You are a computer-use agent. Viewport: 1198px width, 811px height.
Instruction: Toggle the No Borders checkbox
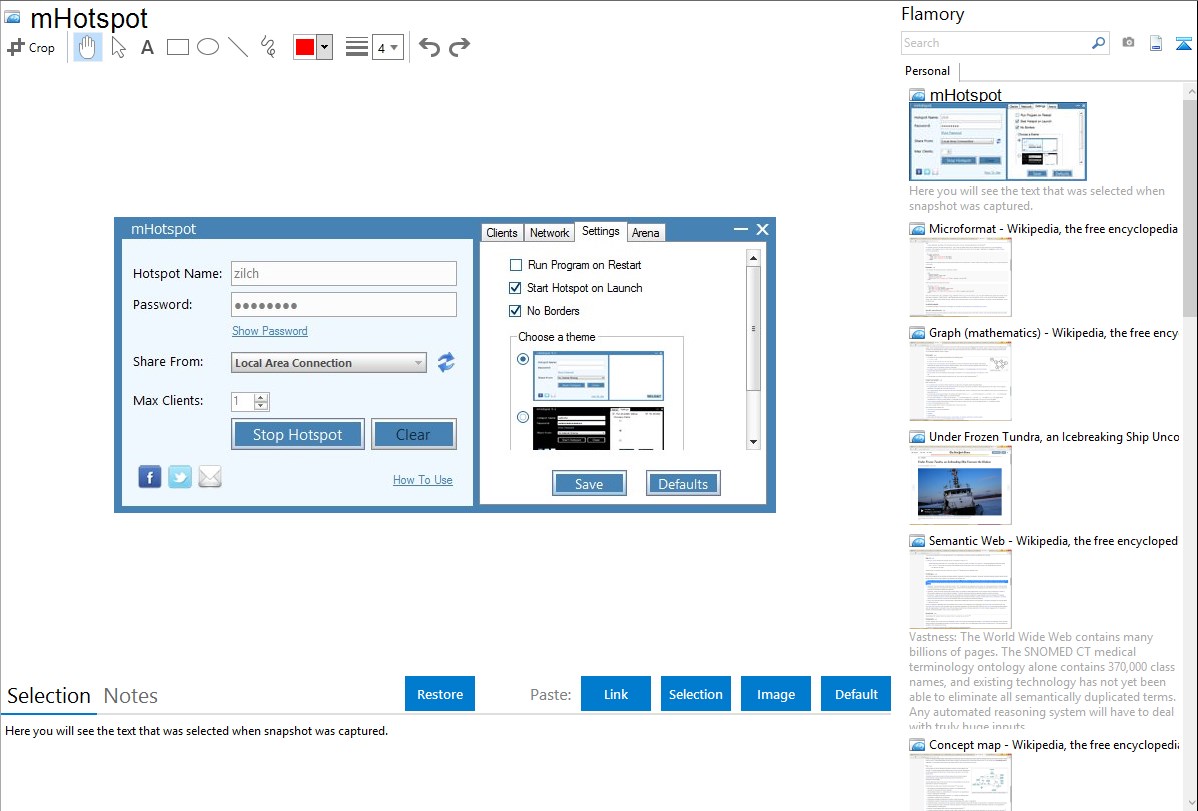516,311
